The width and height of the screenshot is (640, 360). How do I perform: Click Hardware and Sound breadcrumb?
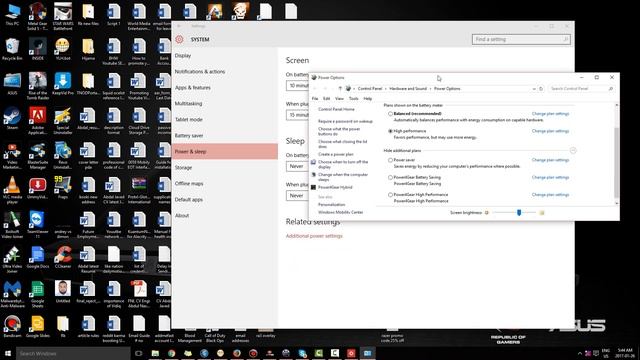pos(408,89)
